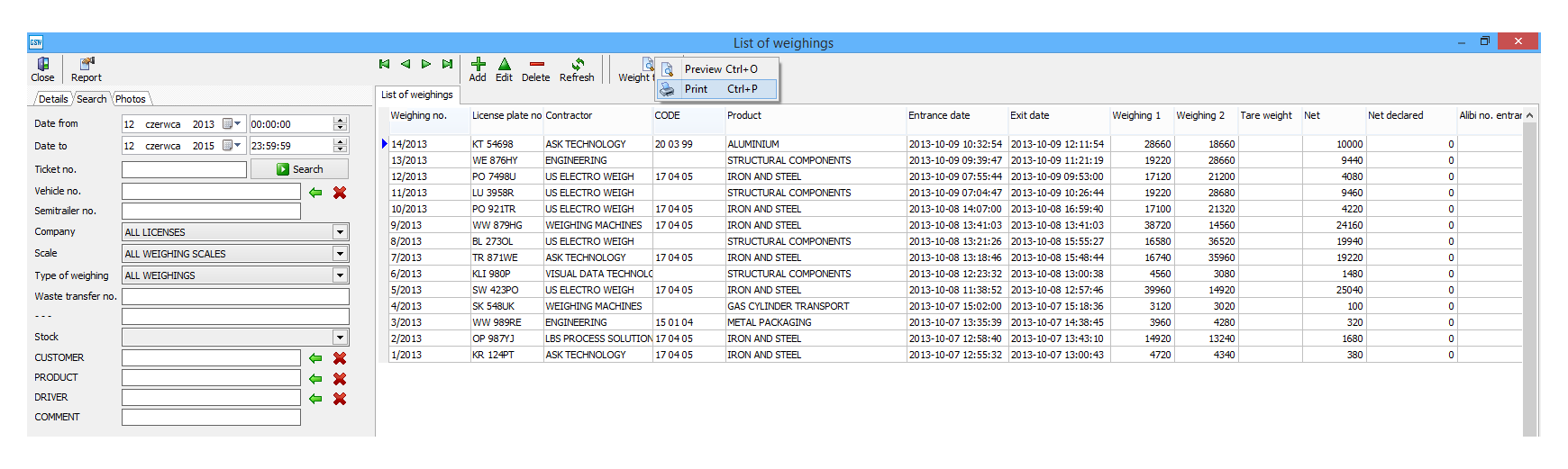
Task: Add a new weighing record
Action: pyautogui.click(x=478, y=69)
